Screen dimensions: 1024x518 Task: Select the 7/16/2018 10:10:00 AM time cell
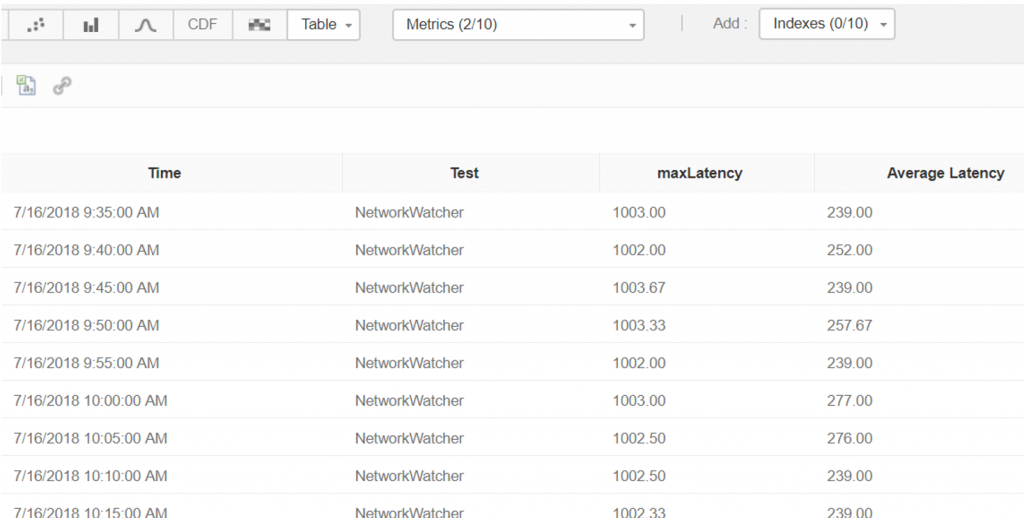click(x=90, y=476)
